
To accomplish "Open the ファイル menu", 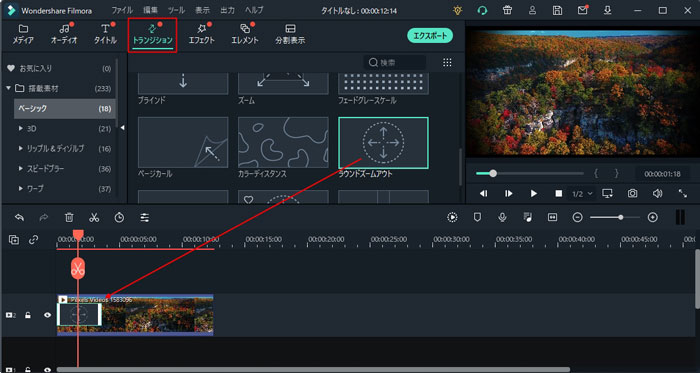I will click(x=122, y=10).
